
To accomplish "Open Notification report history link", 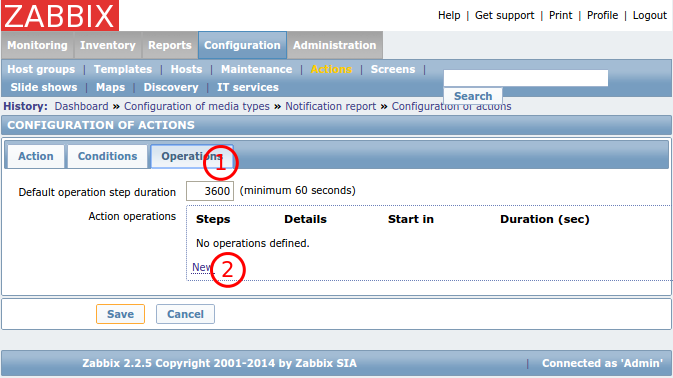I will tap(330, 106).
